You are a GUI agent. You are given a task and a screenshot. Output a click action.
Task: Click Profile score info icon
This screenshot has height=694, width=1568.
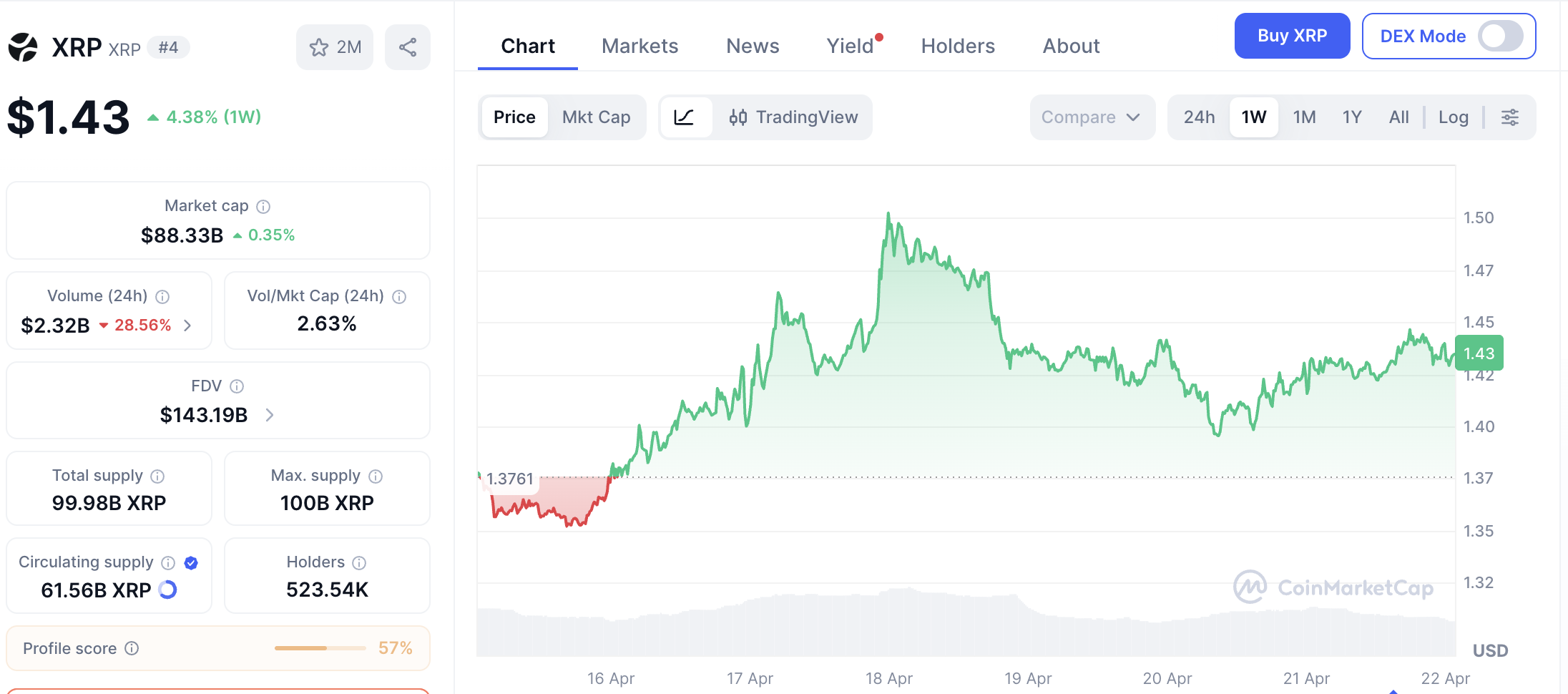pos(132,648)
